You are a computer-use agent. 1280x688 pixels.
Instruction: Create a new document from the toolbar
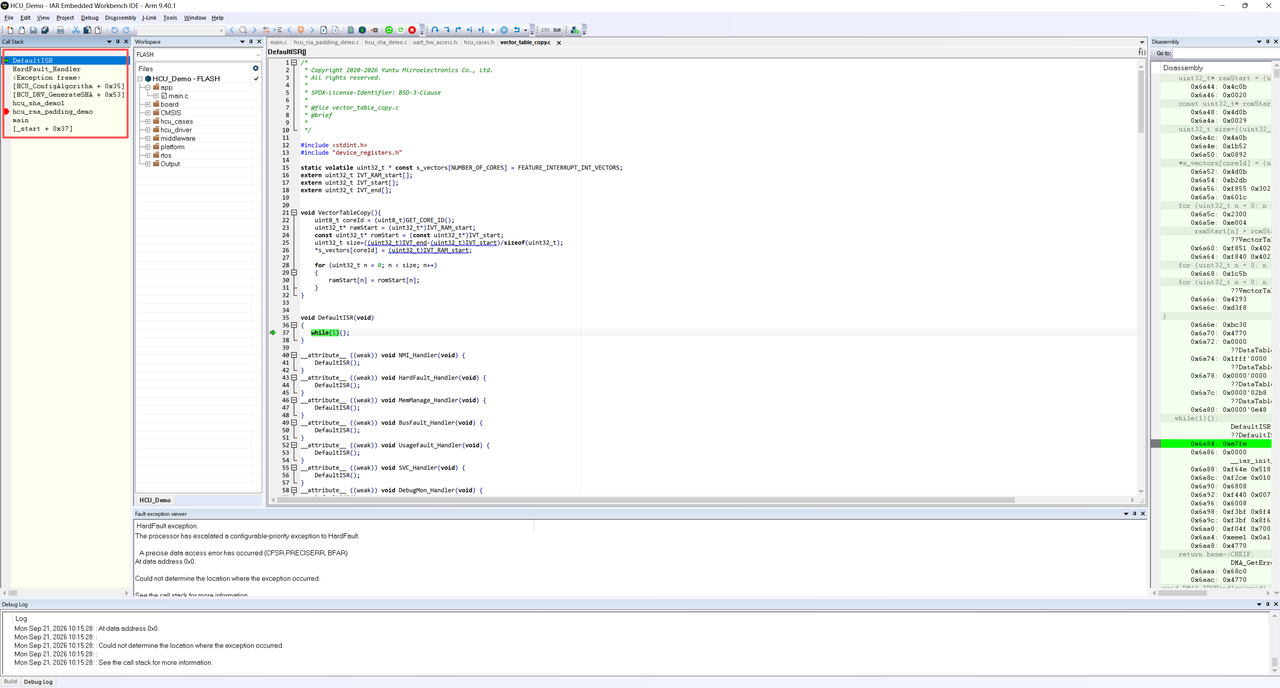(x=10, y=30)
